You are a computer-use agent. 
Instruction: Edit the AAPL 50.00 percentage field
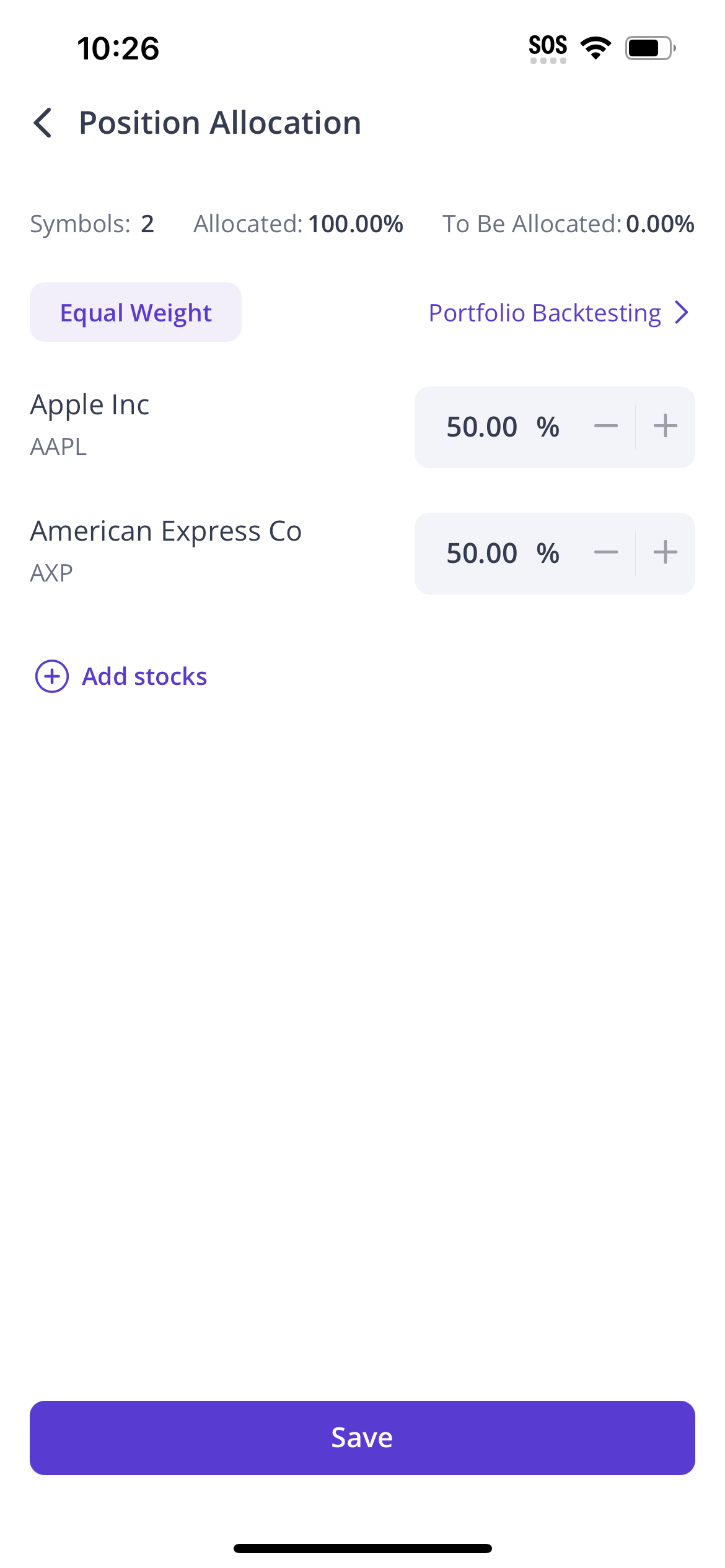[x=482, y=427]
